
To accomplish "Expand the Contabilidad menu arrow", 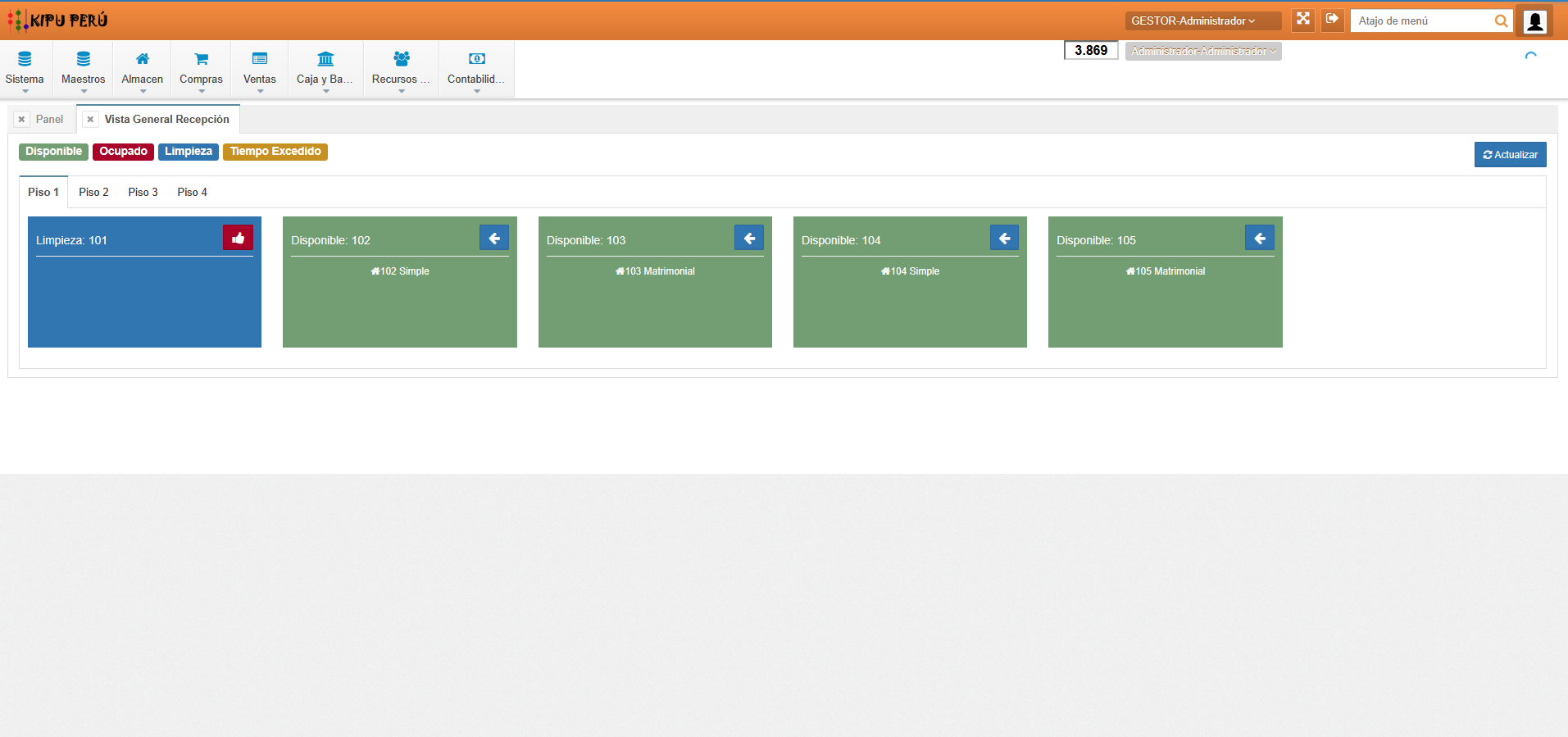I will 477,91.
